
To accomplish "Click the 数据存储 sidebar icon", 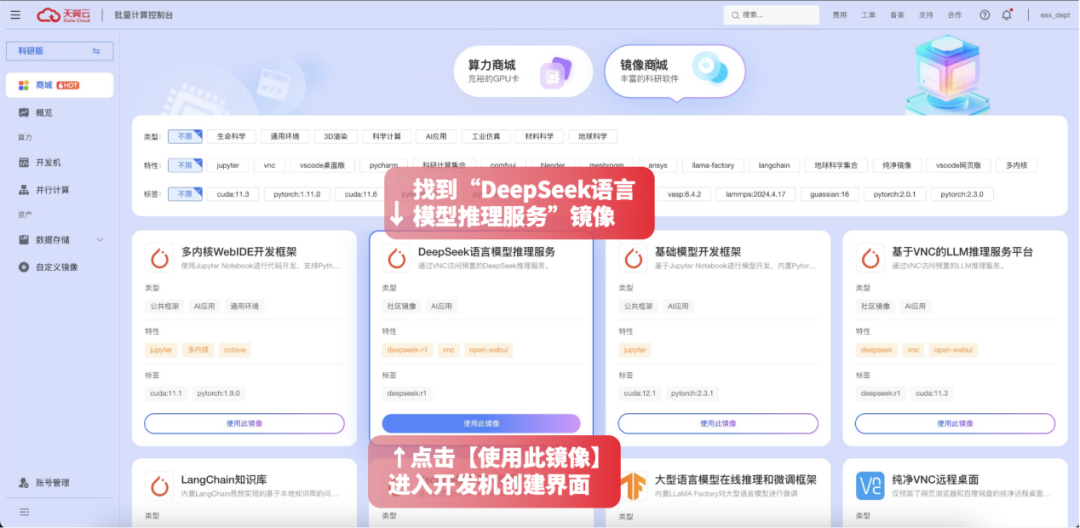I will click(23, 240).
